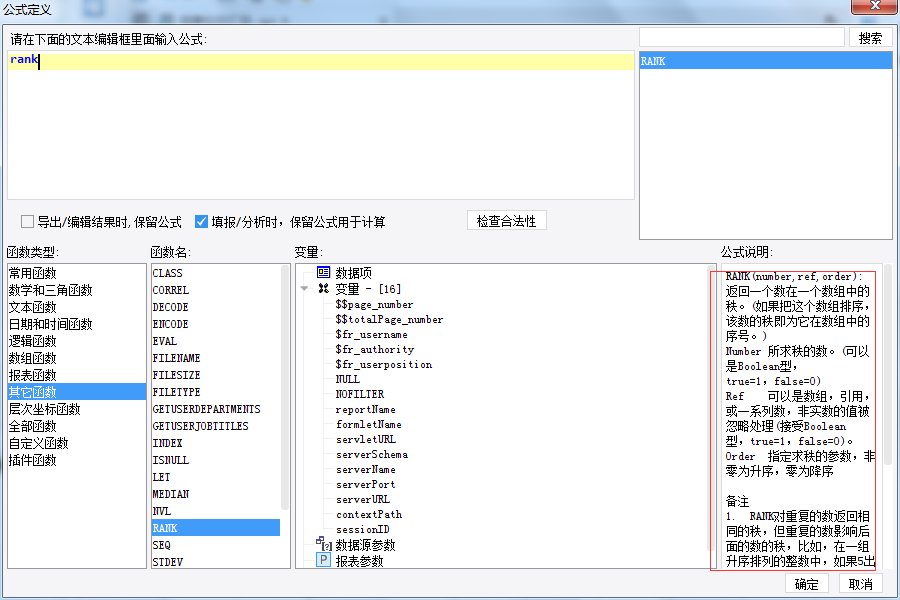Click the 数据项 data item icon

pyautogui.click(x=323, y=272)
